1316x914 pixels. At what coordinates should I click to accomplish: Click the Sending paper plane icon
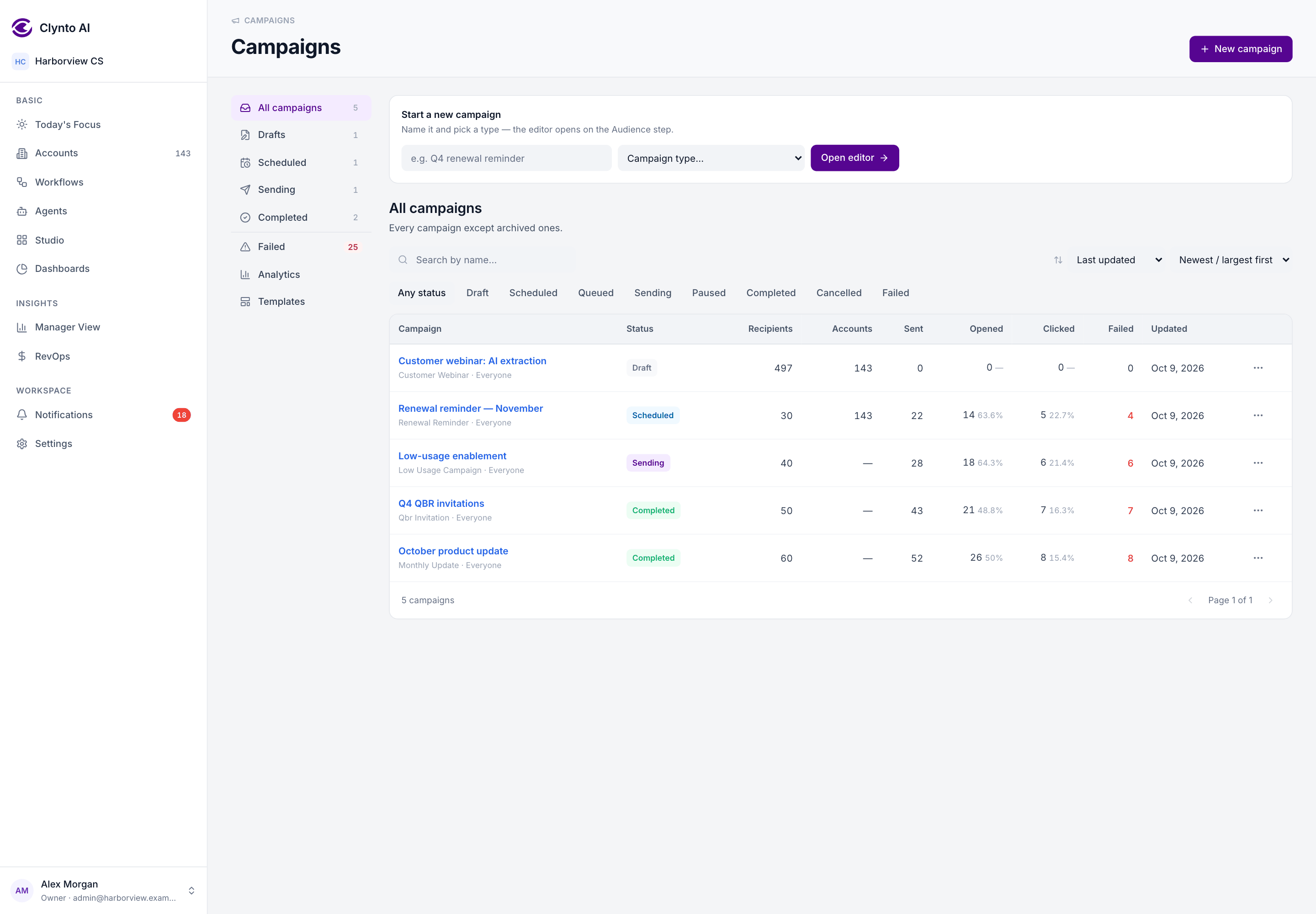[245, 190]
